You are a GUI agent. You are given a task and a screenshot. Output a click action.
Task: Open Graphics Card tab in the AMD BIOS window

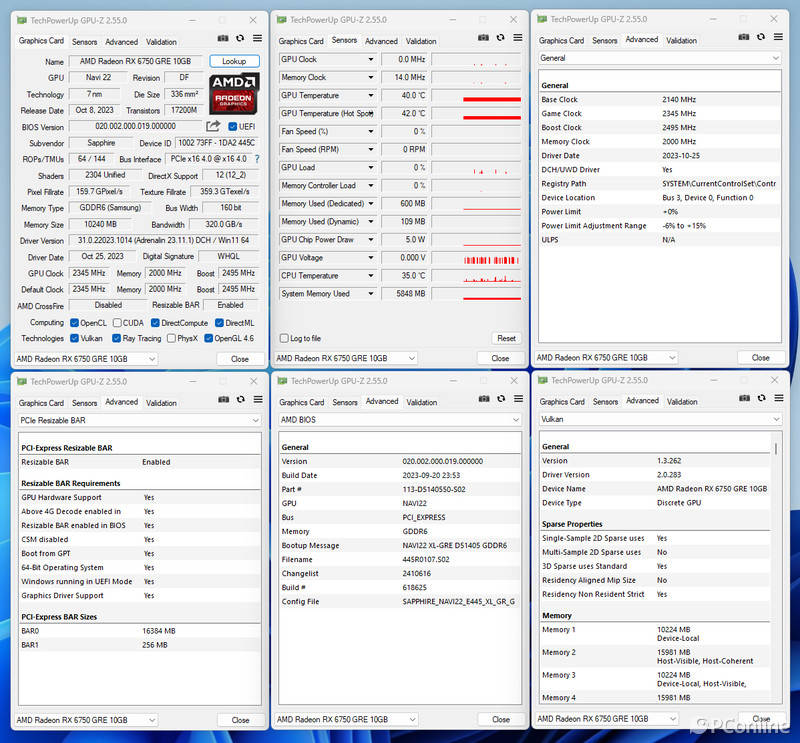tap(300, 402)
